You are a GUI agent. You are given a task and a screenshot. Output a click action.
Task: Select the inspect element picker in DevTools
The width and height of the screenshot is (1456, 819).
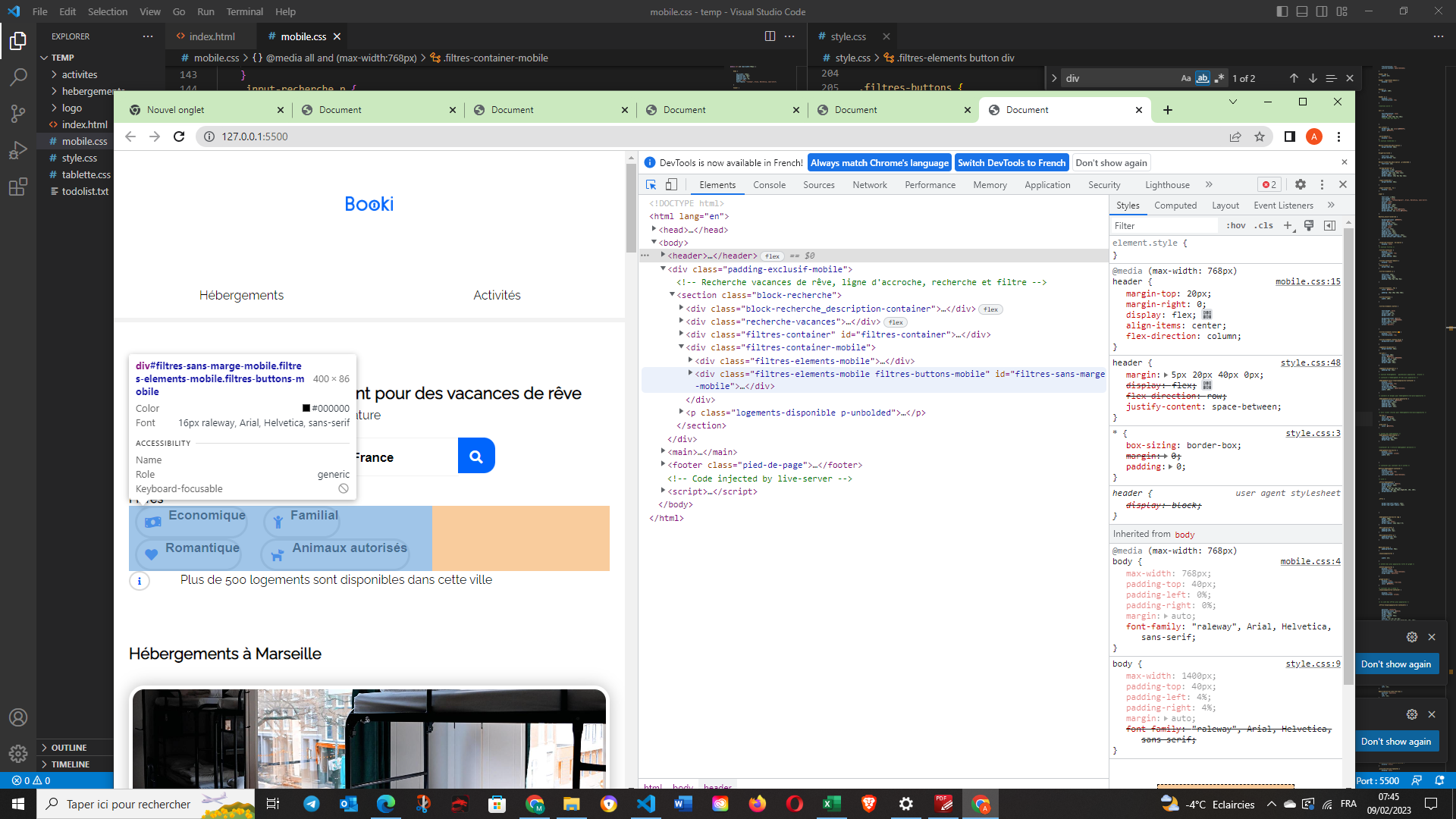tap(651, 184)
